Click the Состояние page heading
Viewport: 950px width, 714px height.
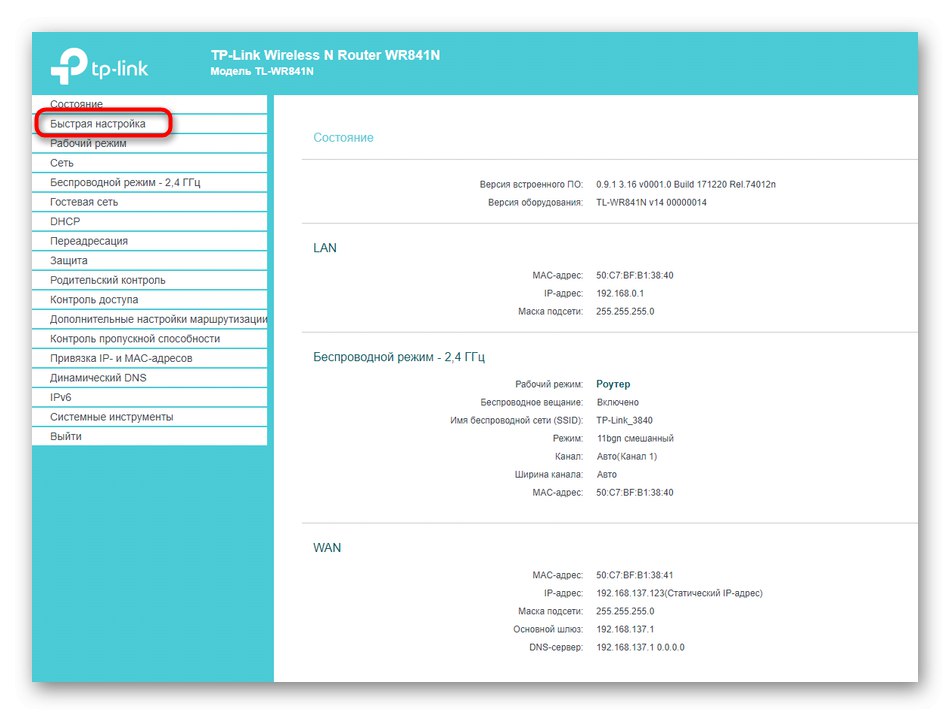343,138
